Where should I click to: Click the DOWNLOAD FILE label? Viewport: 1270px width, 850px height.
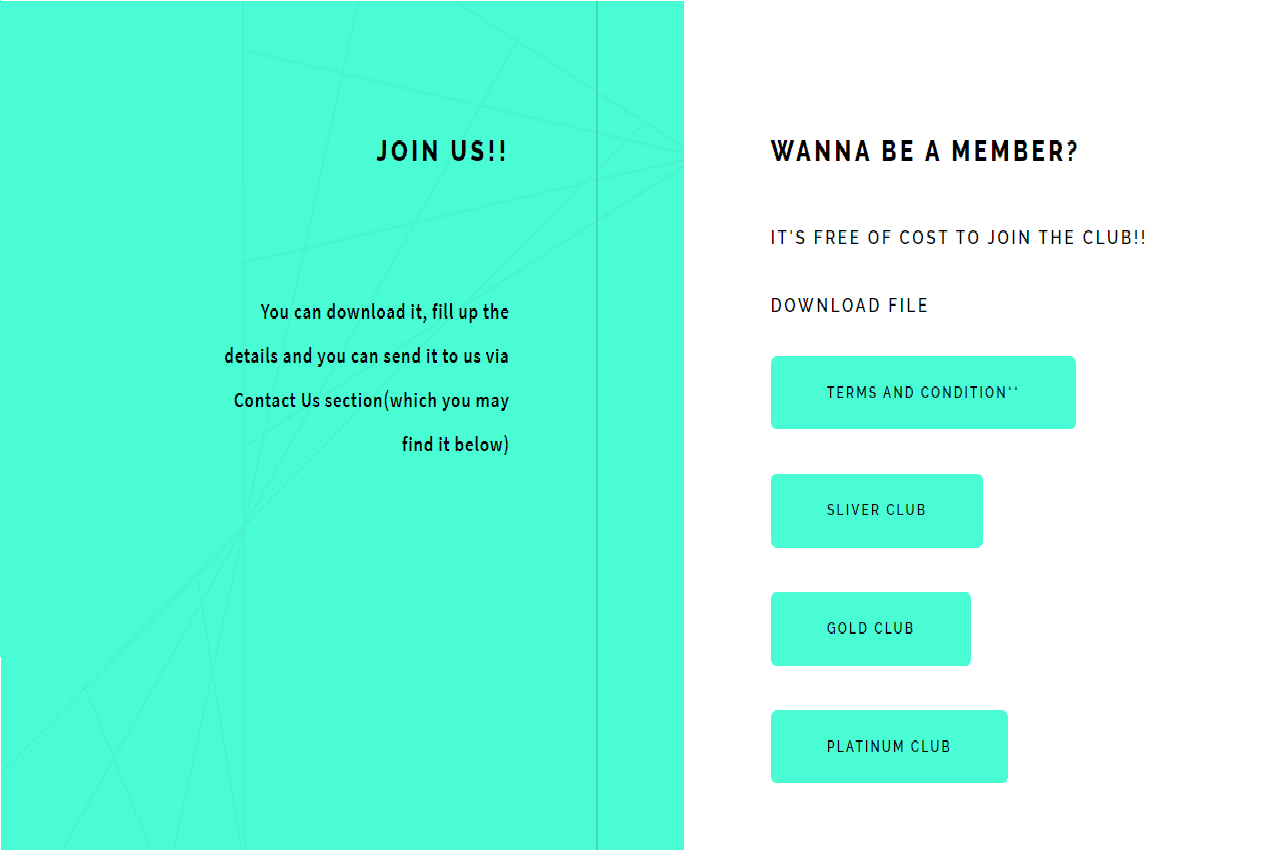pyautogui.click(x=849, y=306)
